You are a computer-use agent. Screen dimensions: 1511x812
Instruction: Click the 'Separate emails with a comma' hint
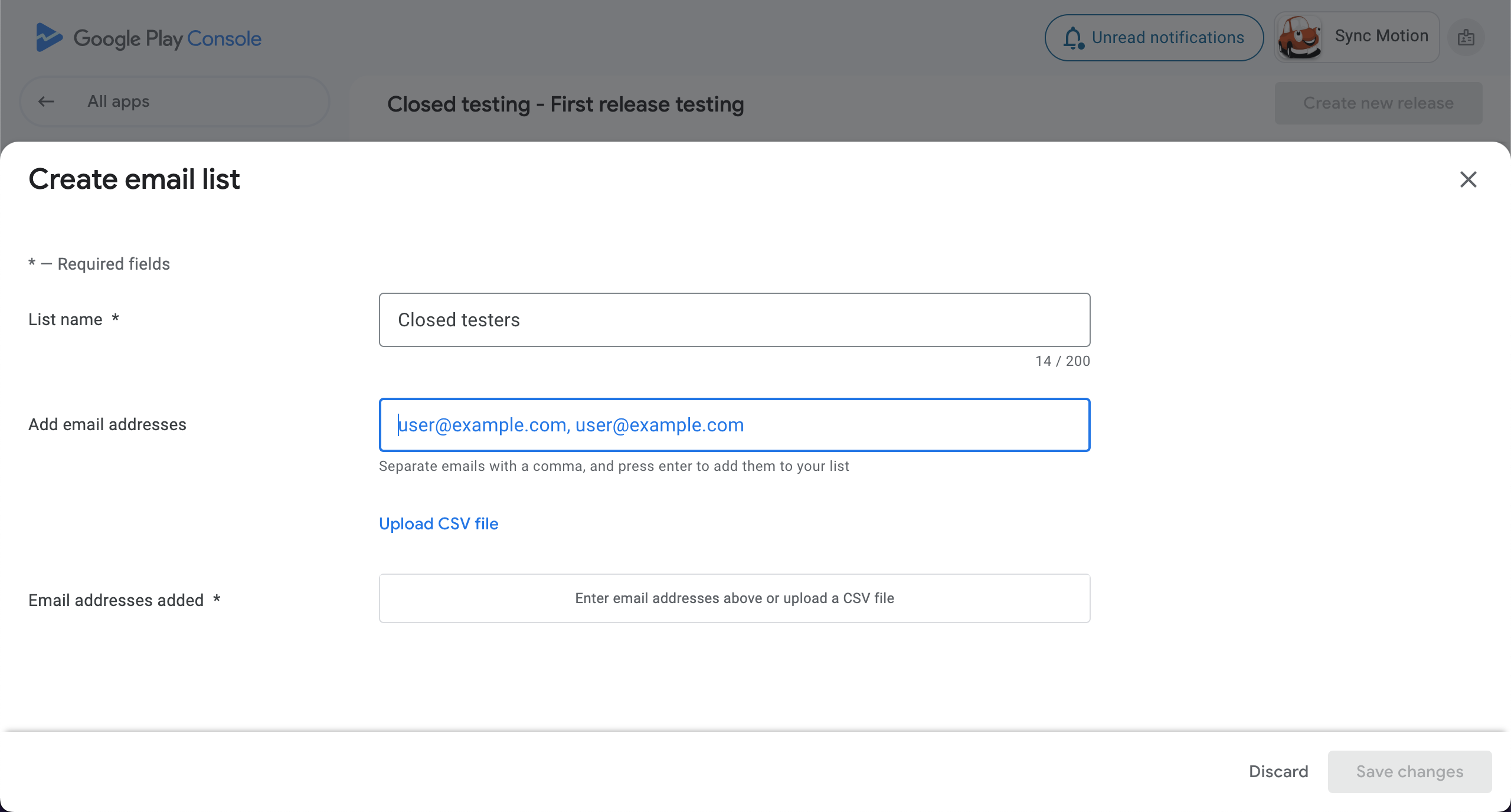pyautogui.click(x=614, y=466)
